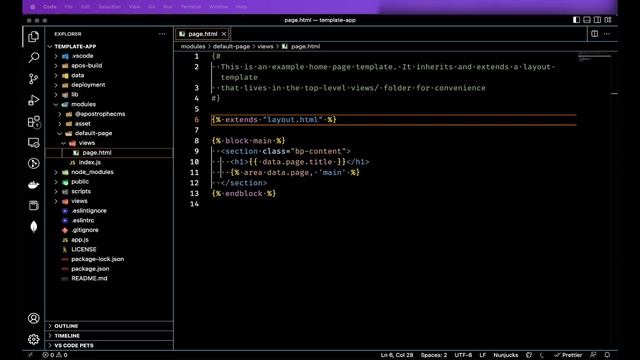Click the Prettier status bar item
The image size is (640, 360).
pyautogui.click(x=568, y=355)
